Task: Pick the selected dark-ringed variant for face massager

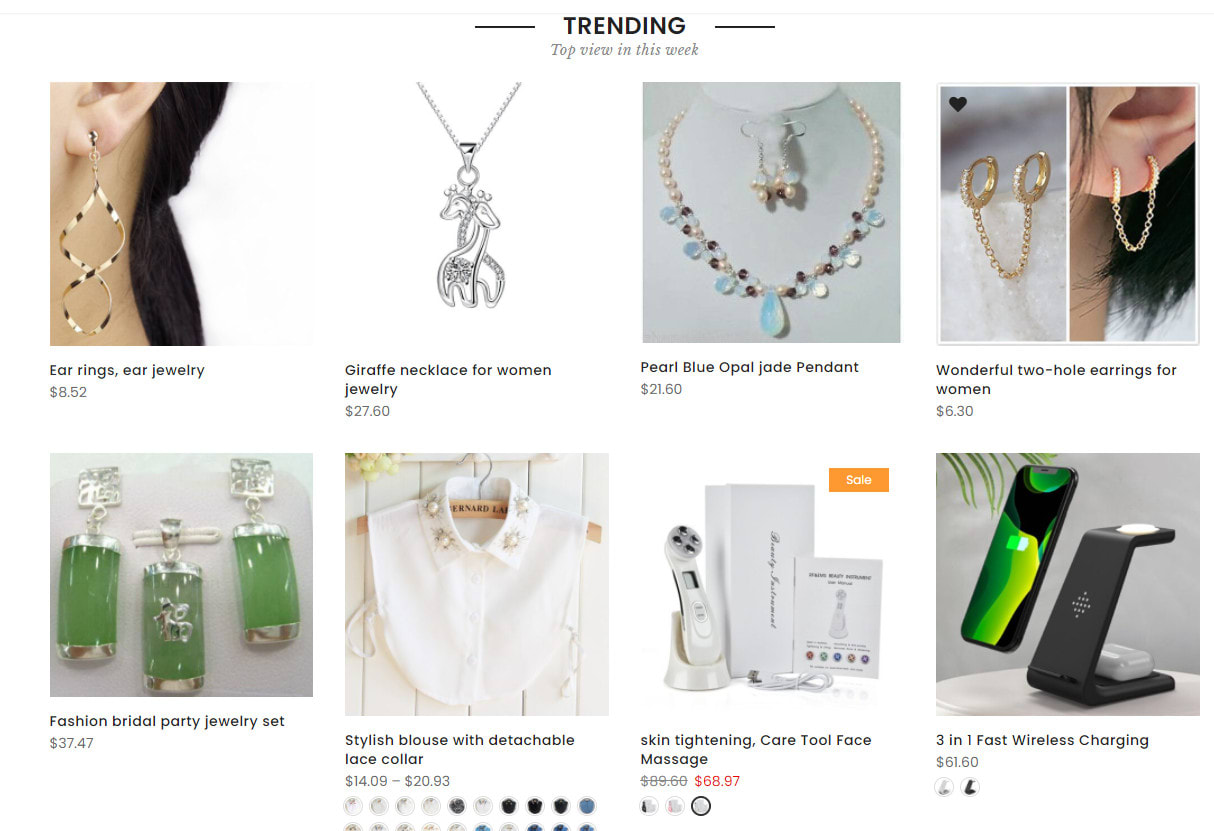Action: click(700, 806)
